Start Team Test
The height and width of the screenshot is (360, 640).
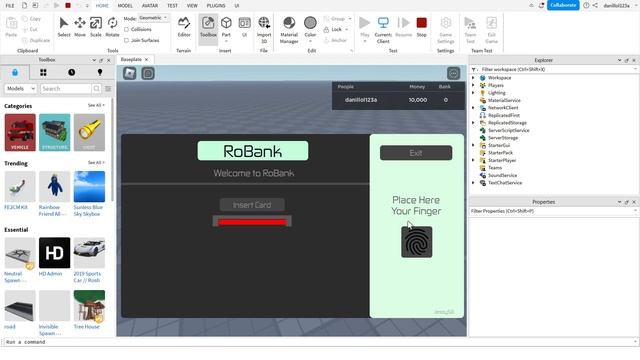click(x=470, y=29)
